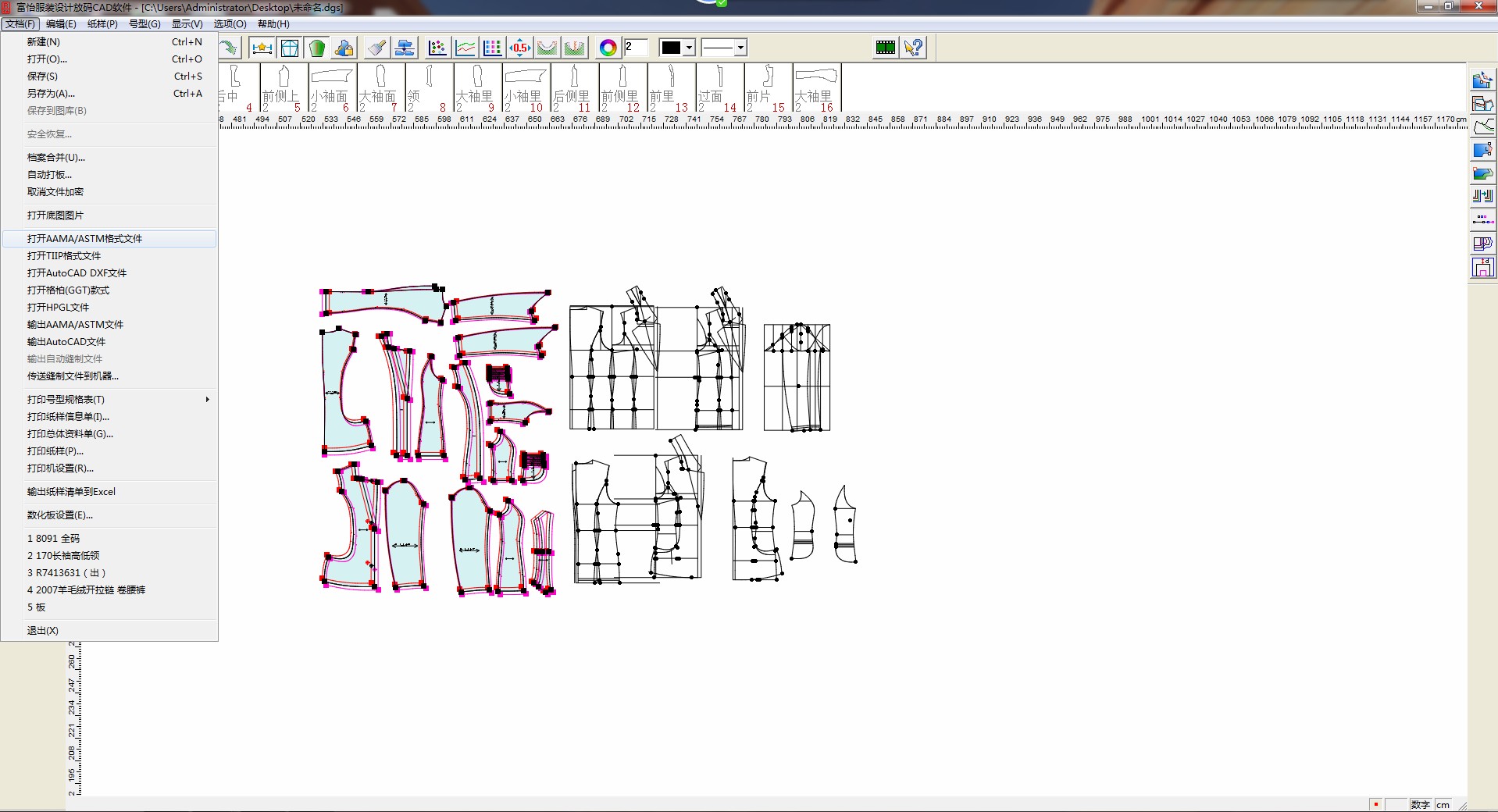Click 退出(X) to exit the program

43,631
